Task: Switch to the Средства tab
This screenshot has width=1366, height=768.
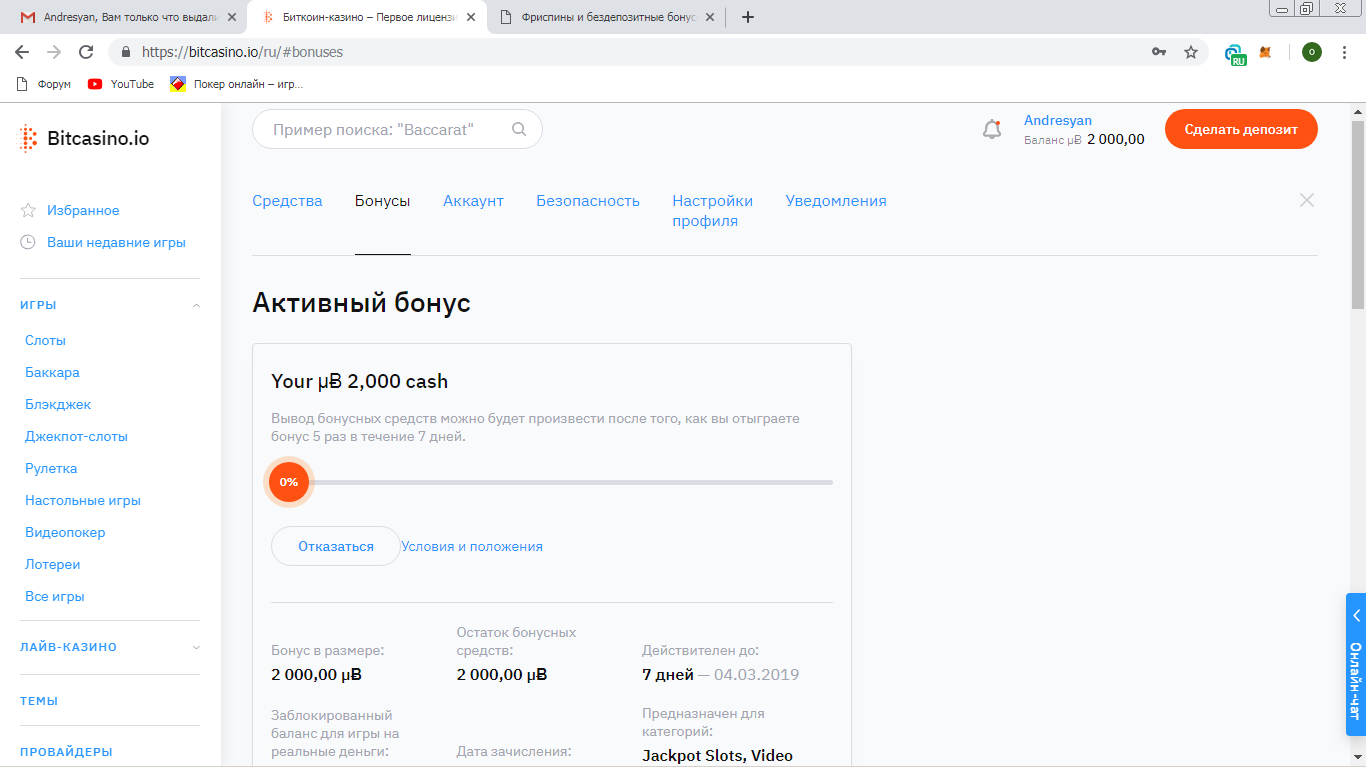Action: [x=287, y=201]
